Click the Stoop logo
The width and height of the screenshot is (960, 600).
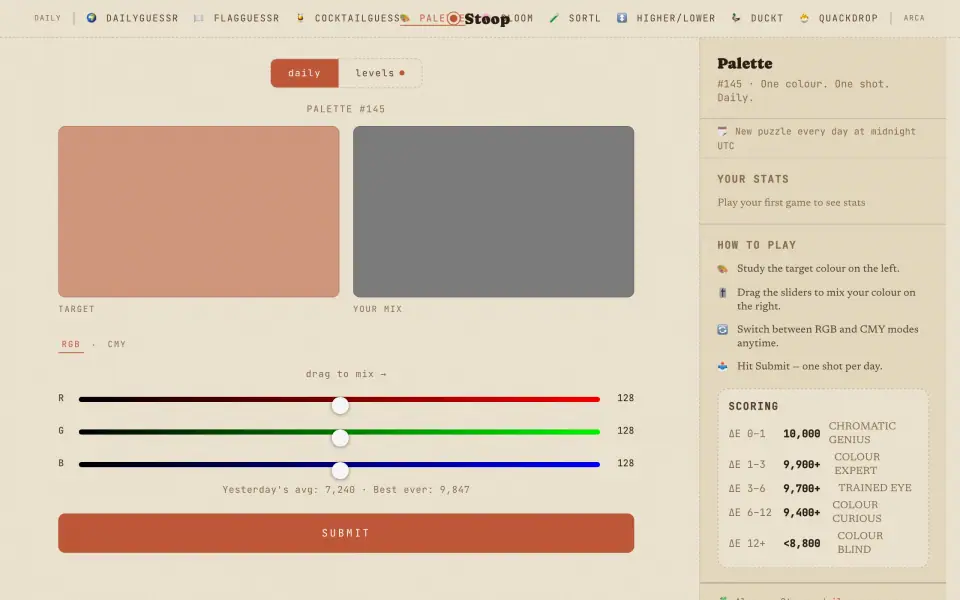(478, 18)
